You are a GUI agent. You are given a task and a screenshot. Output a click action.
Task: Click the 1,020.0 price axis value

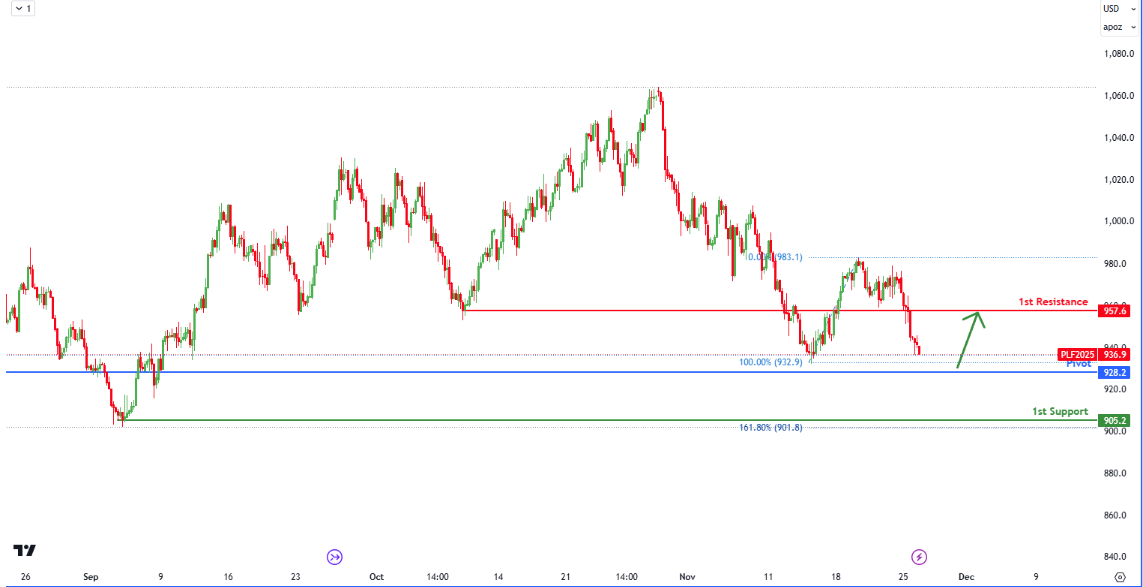[1118, 180]
